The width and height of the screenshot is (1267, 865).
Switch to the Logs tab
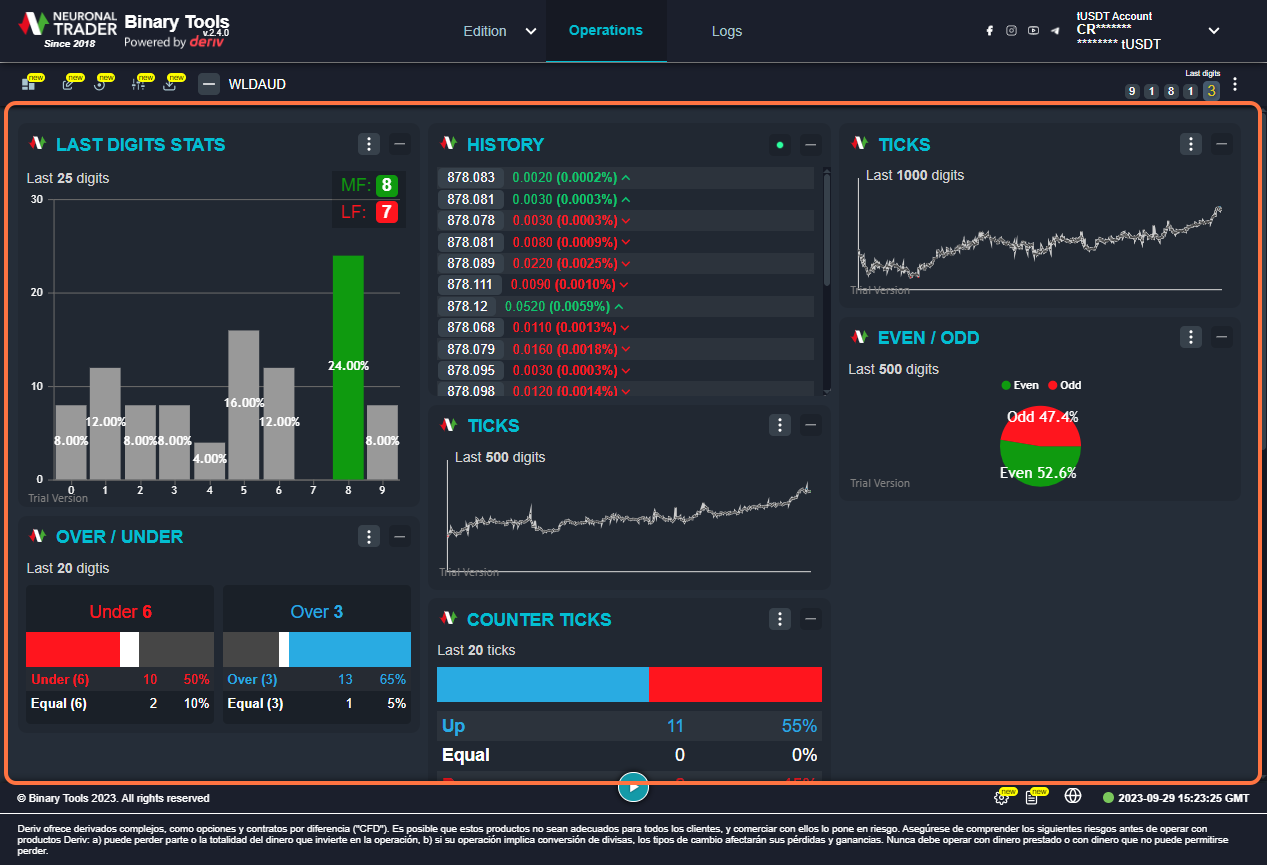pos(727,31)
